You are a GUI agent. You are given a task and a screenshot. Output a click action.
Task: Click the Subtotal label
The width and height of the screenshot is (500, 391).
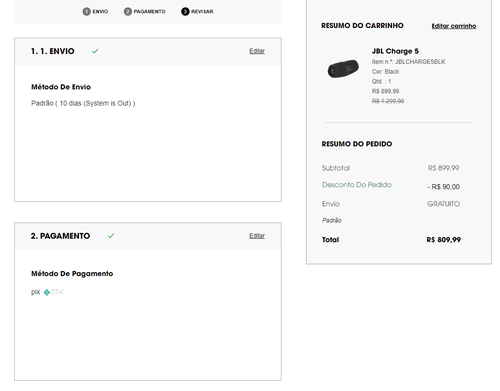point(336,168)
